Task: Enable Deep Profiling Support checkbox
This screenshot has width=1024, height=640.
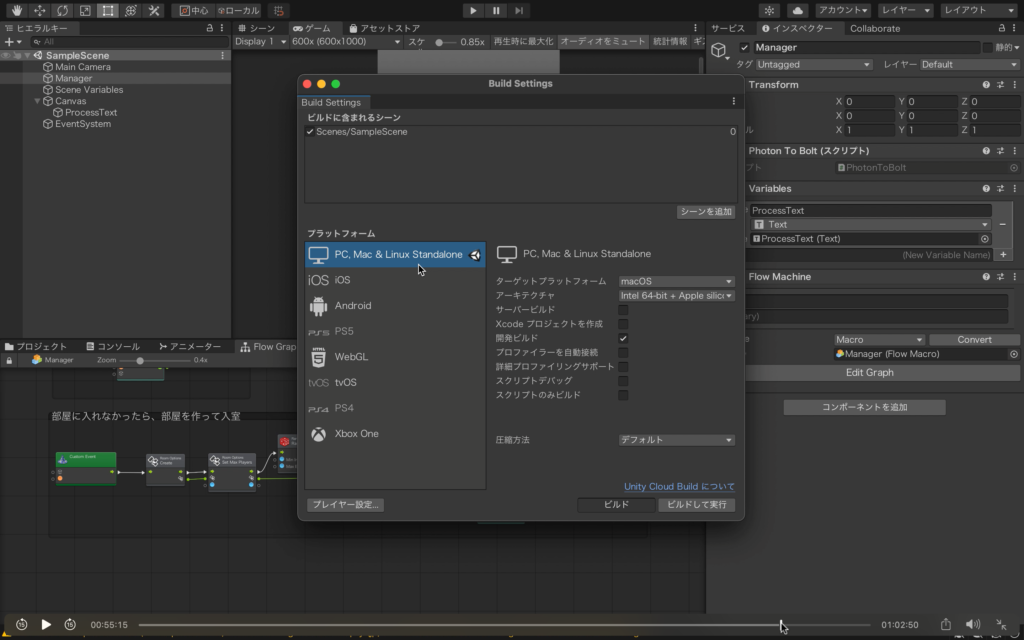Action: click(623, 367)
